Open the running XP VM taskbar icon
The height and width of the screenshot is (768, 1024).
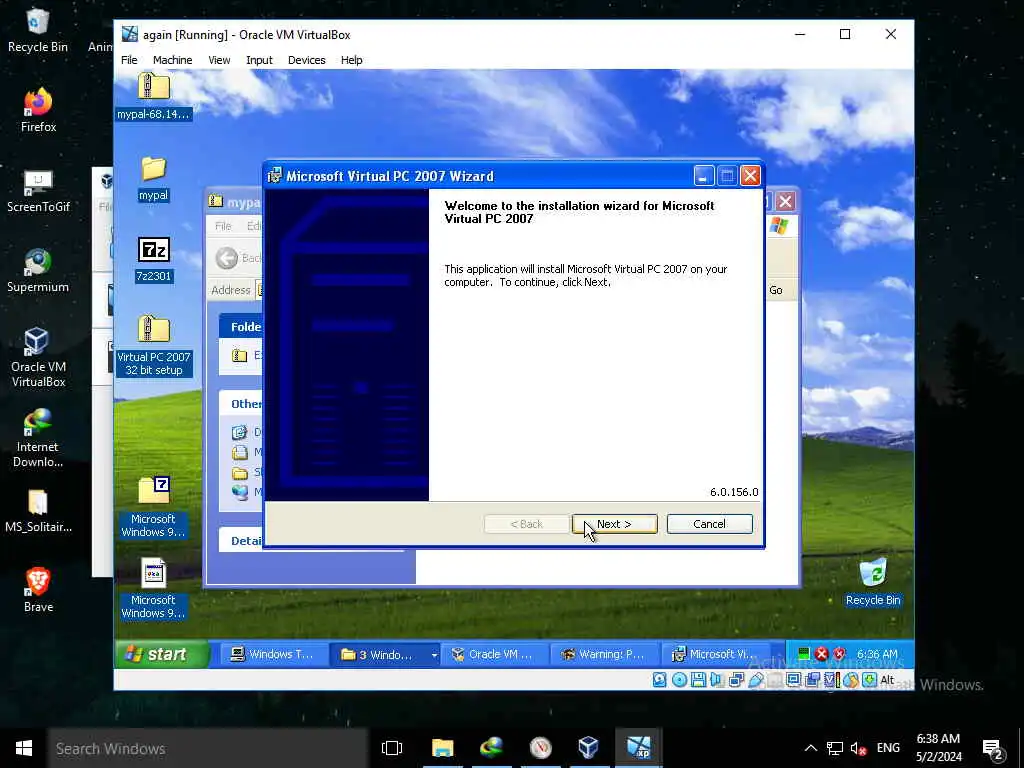tap(638, 748)
